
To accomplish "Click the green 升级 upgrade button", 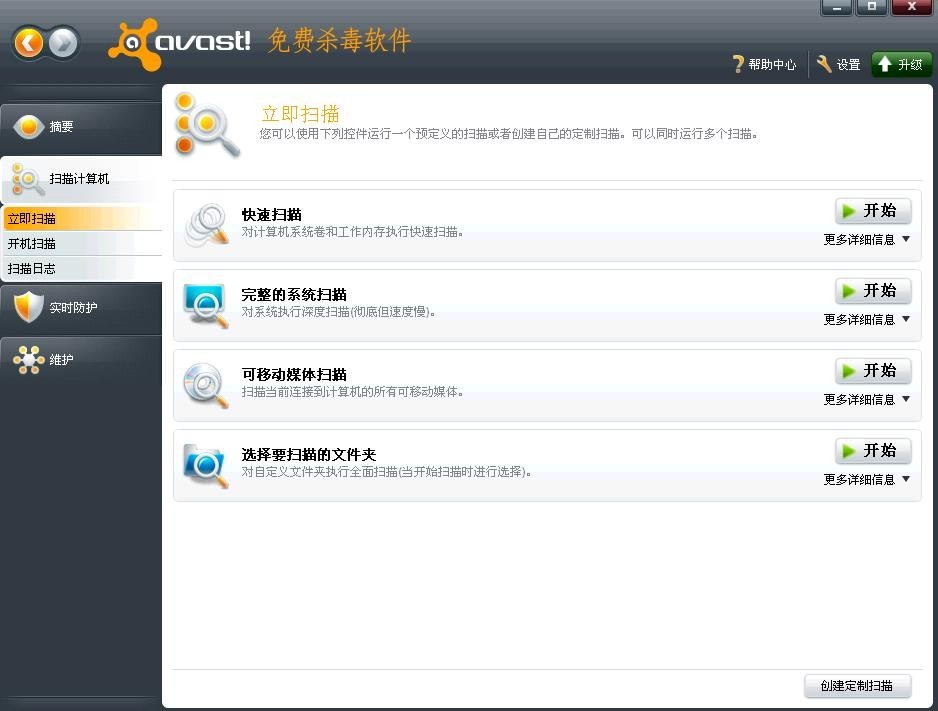I will 902,64.
